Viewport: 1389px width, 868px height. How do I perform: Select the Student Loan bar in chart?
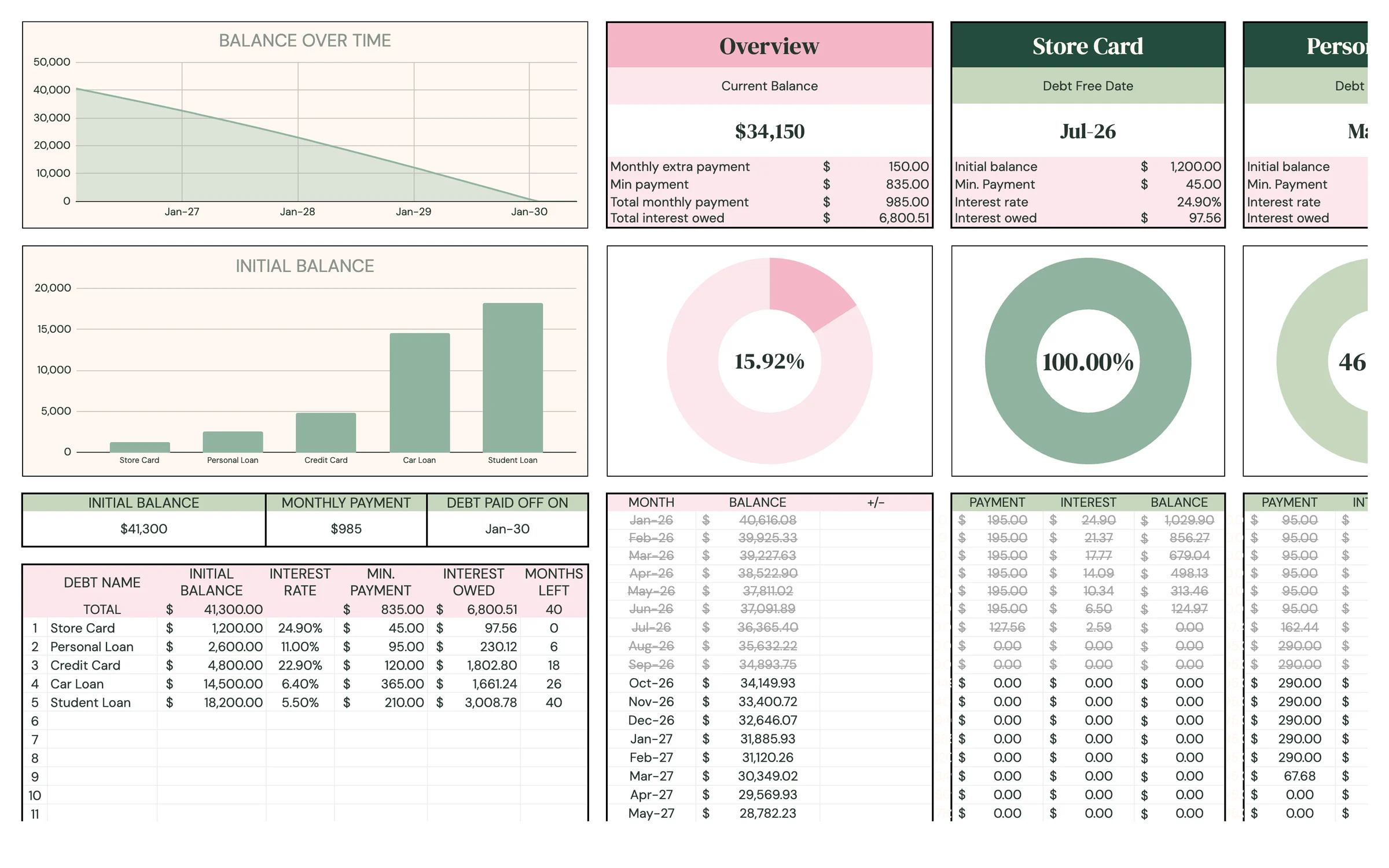click(513, 377)
